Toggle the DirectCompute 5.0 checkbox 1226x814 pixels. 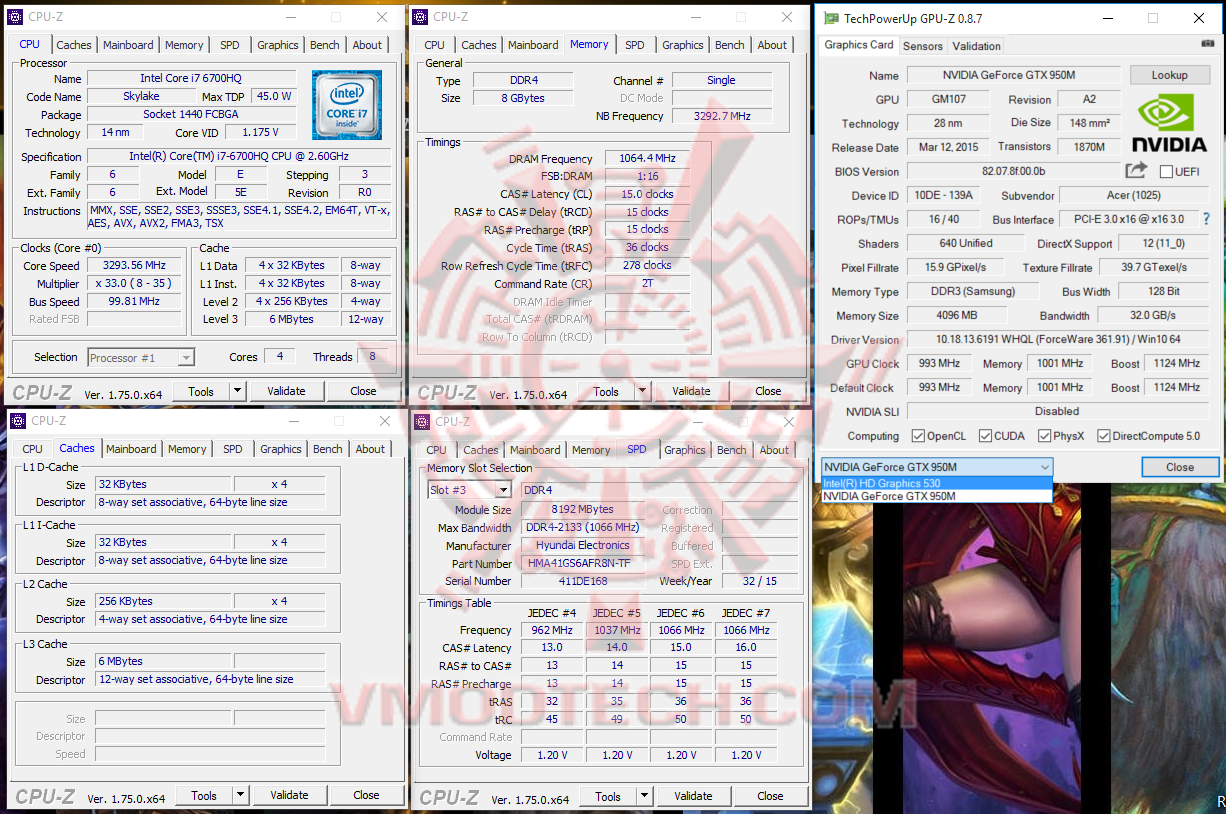pos(1104,436)
